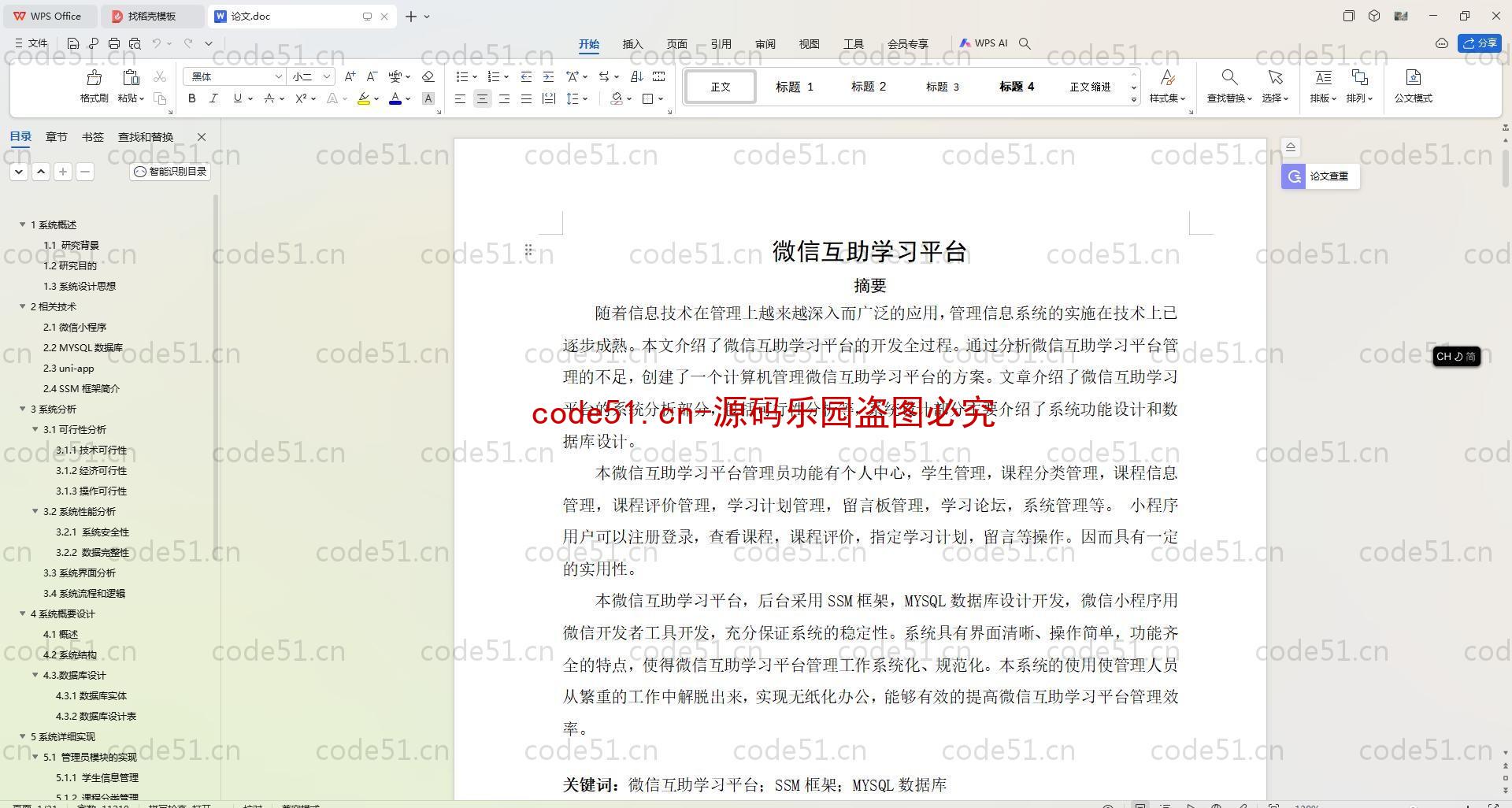This screenshot has width=1512, height=808.
Task: Click the Undo arrow icon
Action: 157,43
